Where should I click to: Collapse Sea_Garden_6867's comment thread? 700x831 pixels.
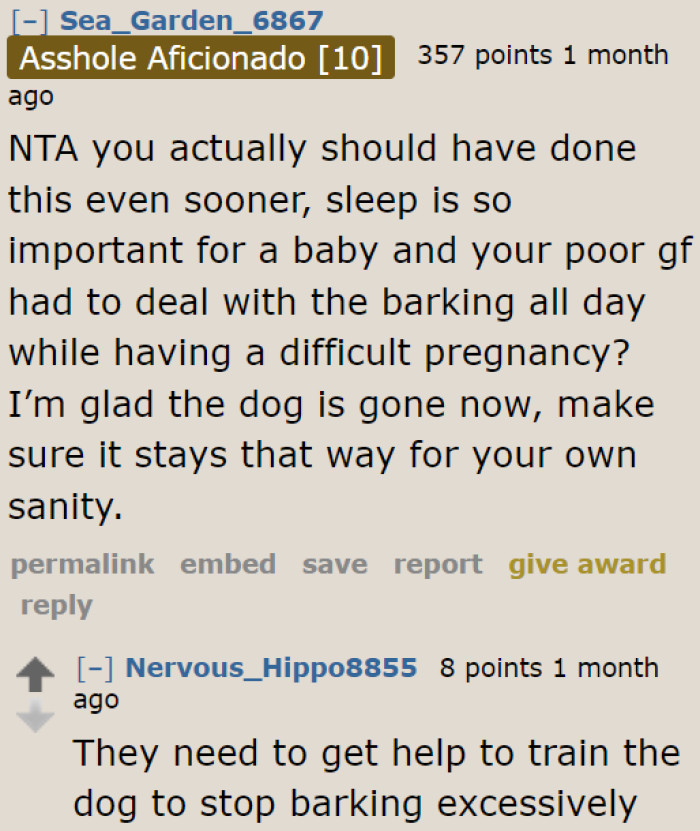point(31,20)
